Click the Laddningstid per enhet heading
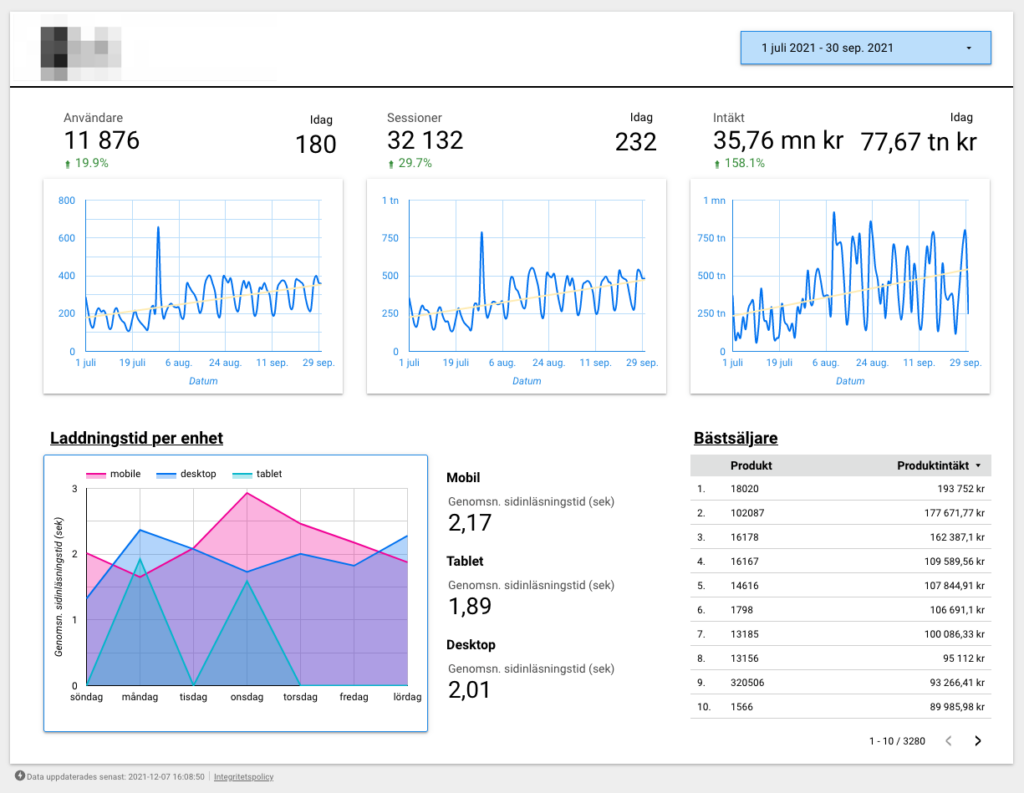Viewport: 1024px width, 793px height. click(136, 438)
